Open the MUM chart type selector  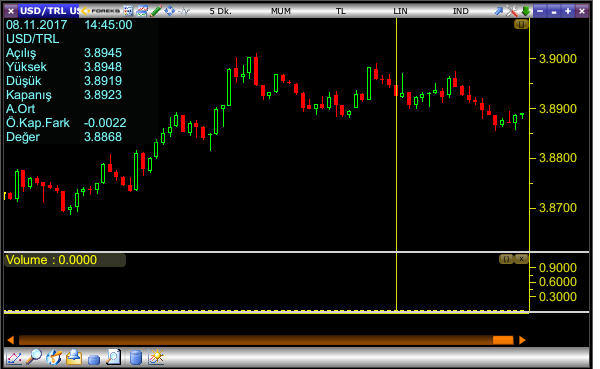tap(281, 11)
